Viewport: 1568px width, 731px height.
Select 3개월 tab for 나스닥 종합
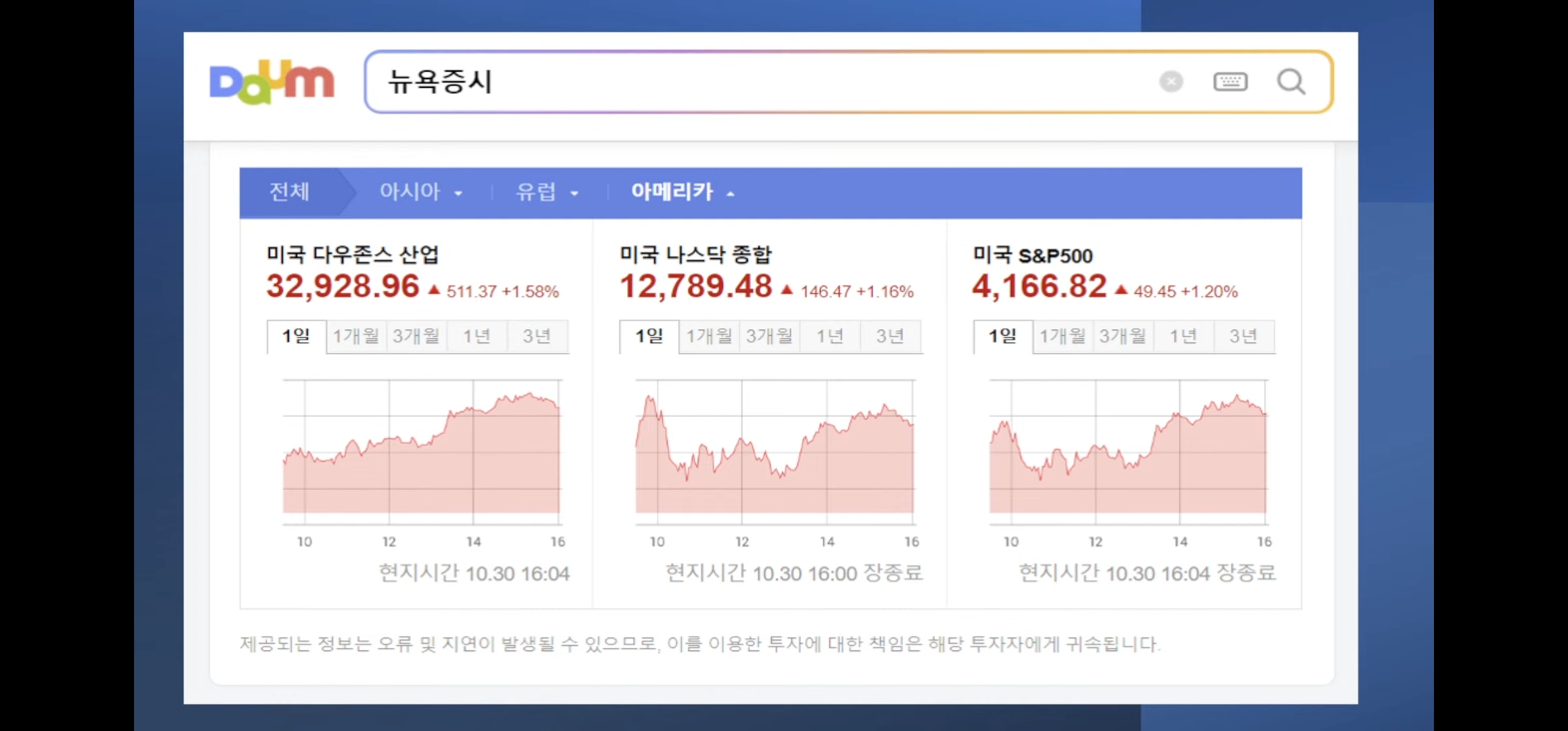[x=770, y=336]
